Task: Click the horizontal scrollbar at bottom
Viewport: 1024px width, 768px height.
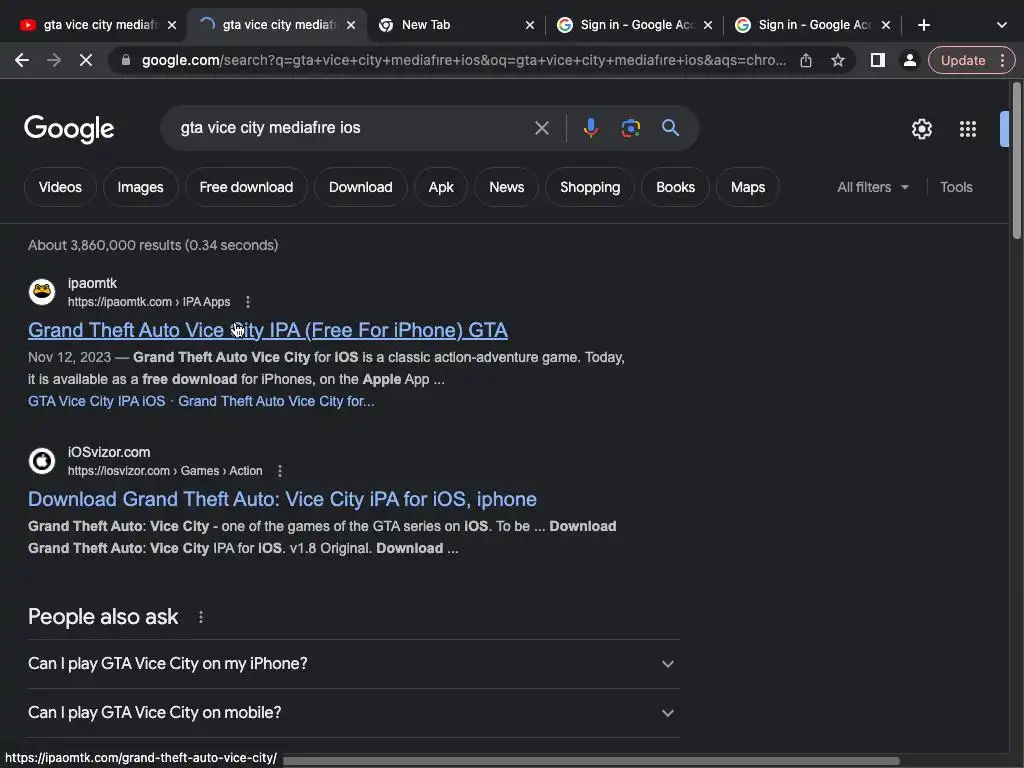Action: (590, 761)
